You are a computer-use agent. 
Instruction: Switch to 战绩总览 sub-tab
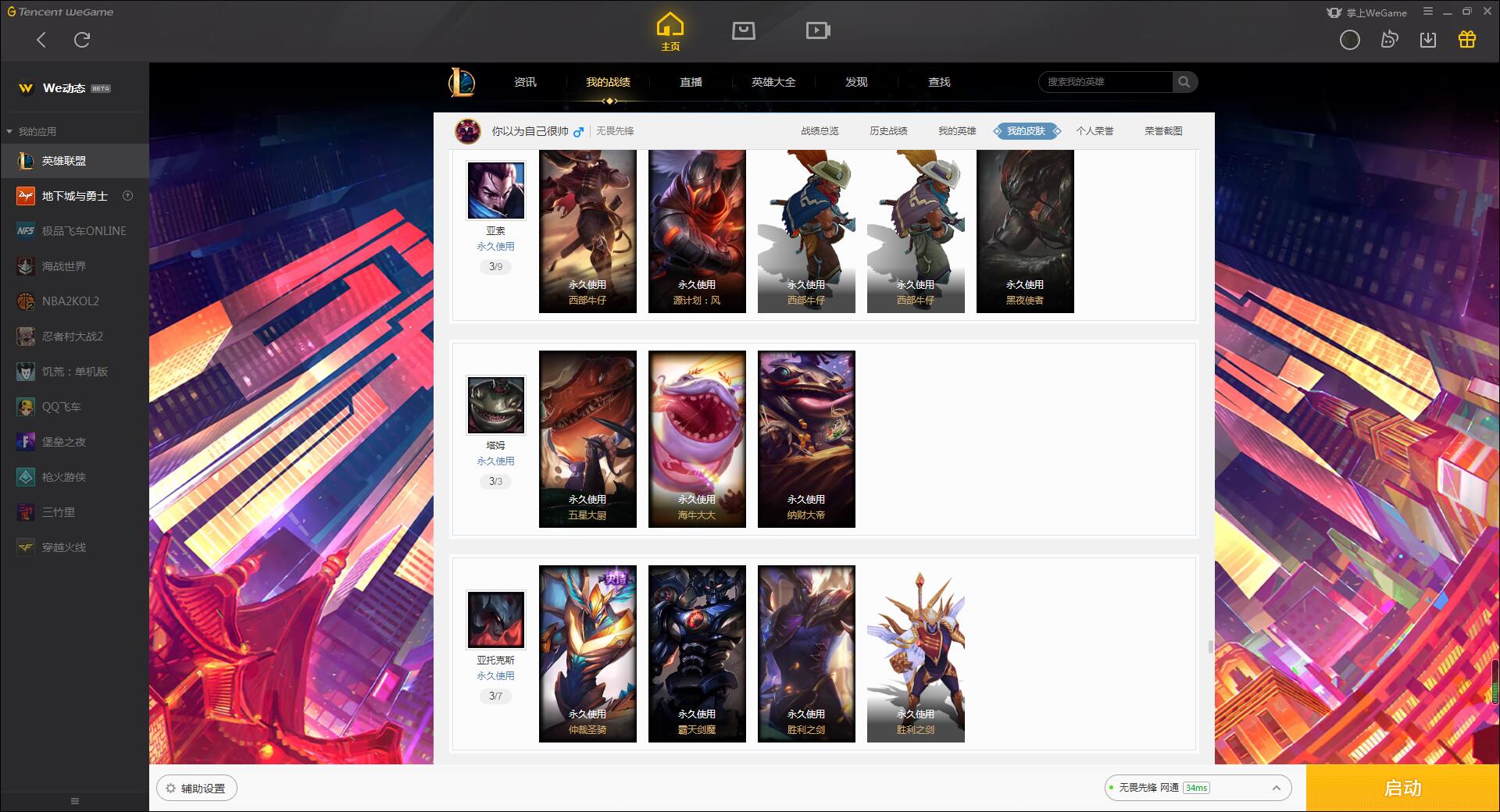point(820,131)
